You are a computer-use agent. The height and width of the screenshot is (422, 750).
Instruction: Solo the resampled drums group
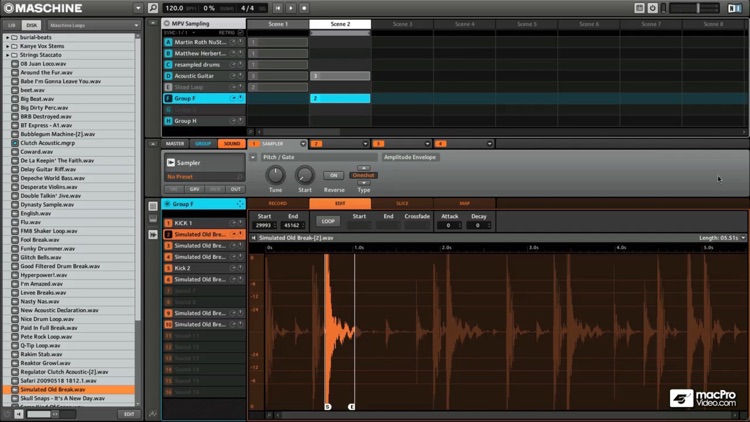[240, 65]
